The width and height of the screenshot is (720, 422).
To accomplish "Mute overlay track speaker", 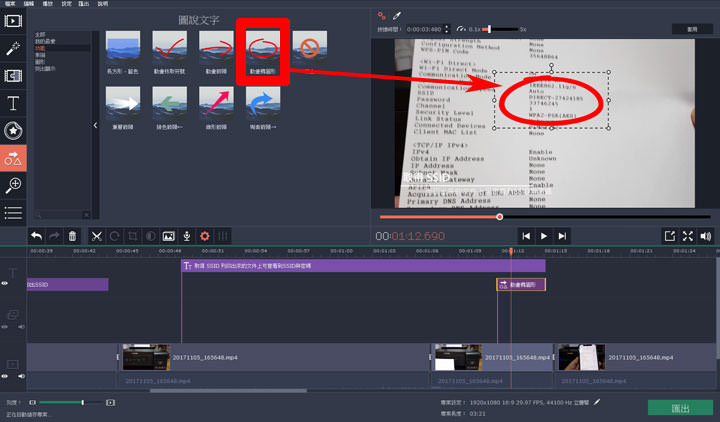I will [x=21, y=327].
